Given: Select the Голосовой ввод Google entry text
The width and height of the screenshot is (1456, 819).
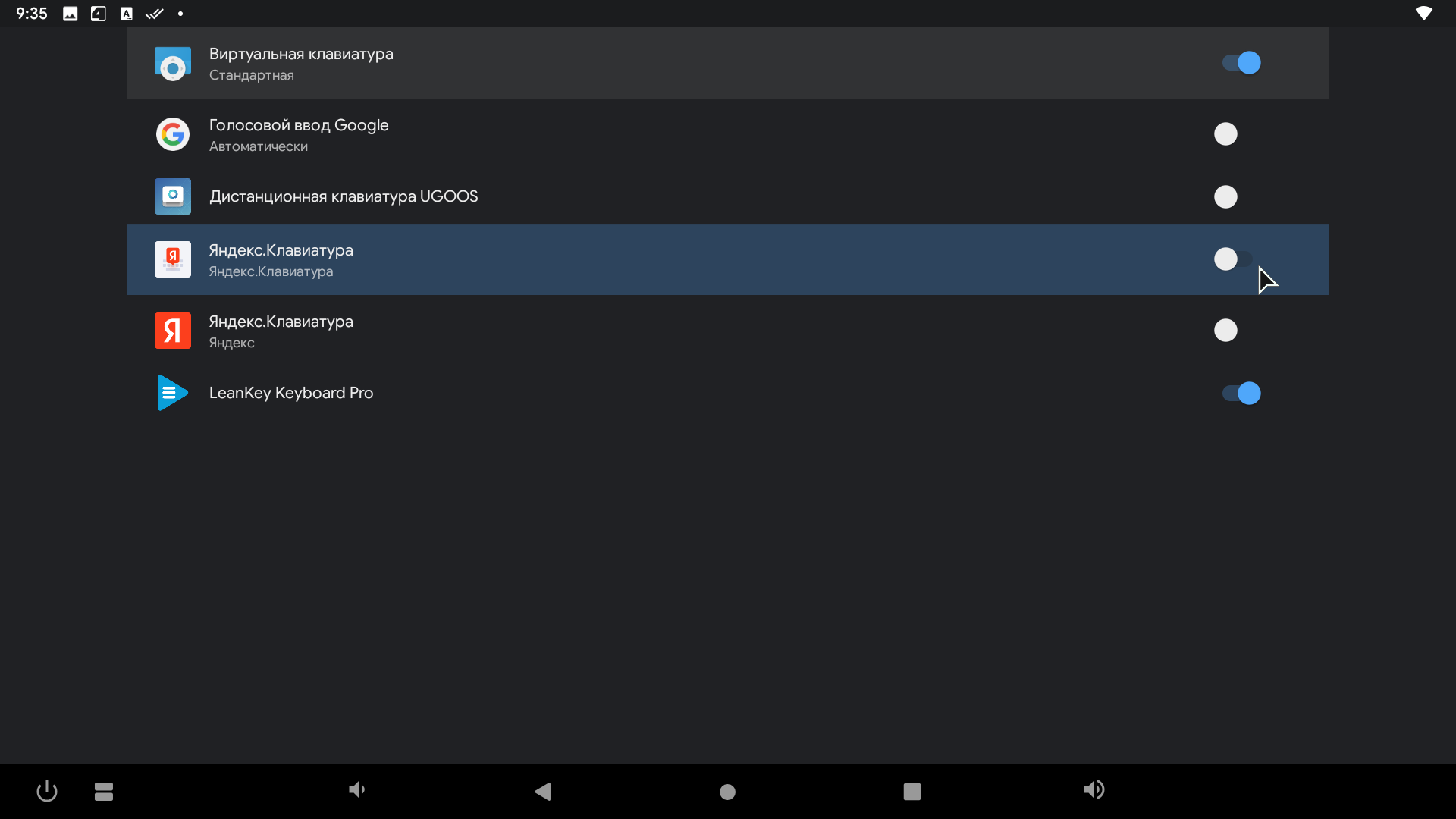Looking at the screenshot, I should (299, 125).
